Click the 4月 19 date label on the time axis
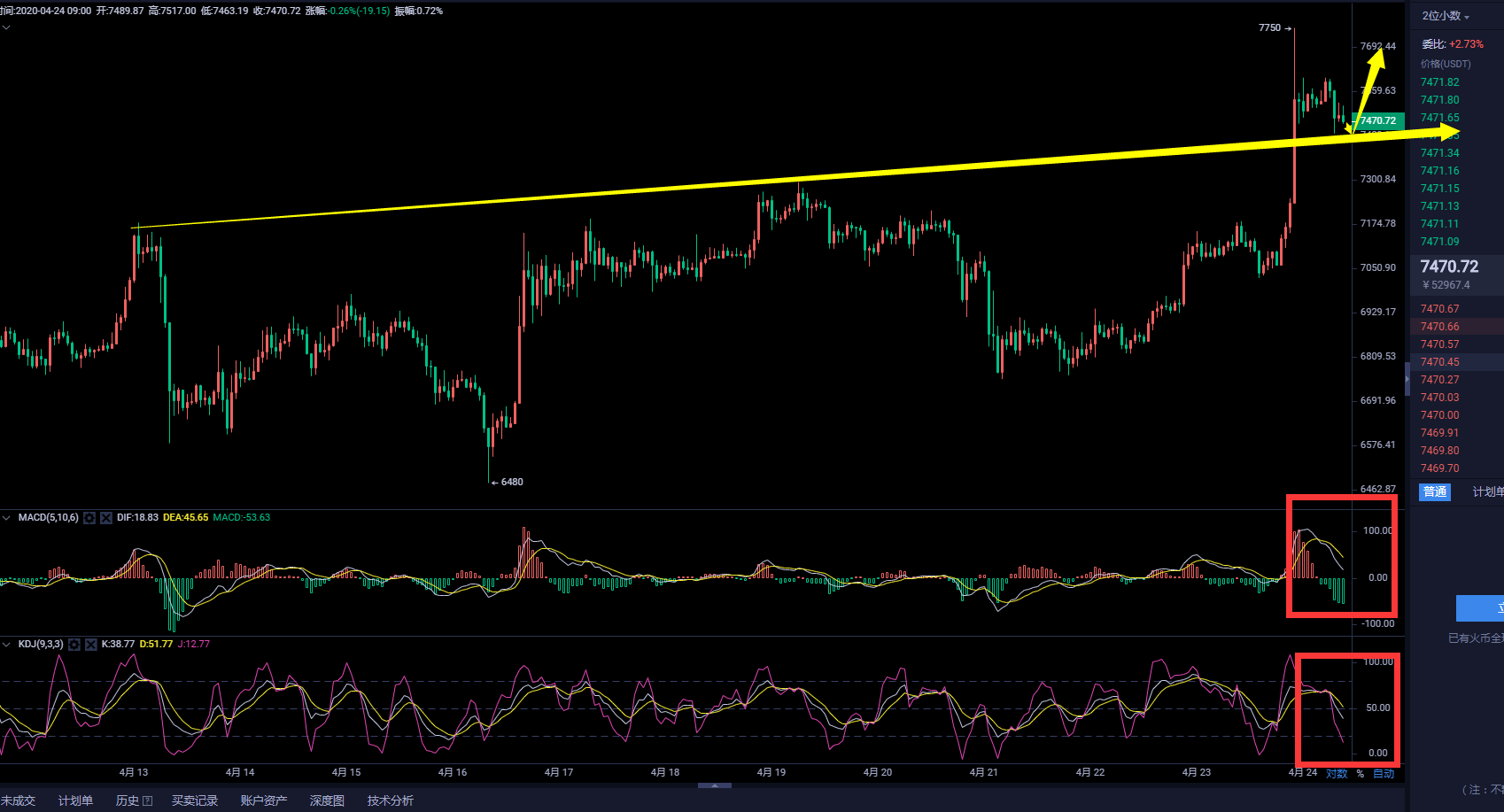 pos(771,773)
